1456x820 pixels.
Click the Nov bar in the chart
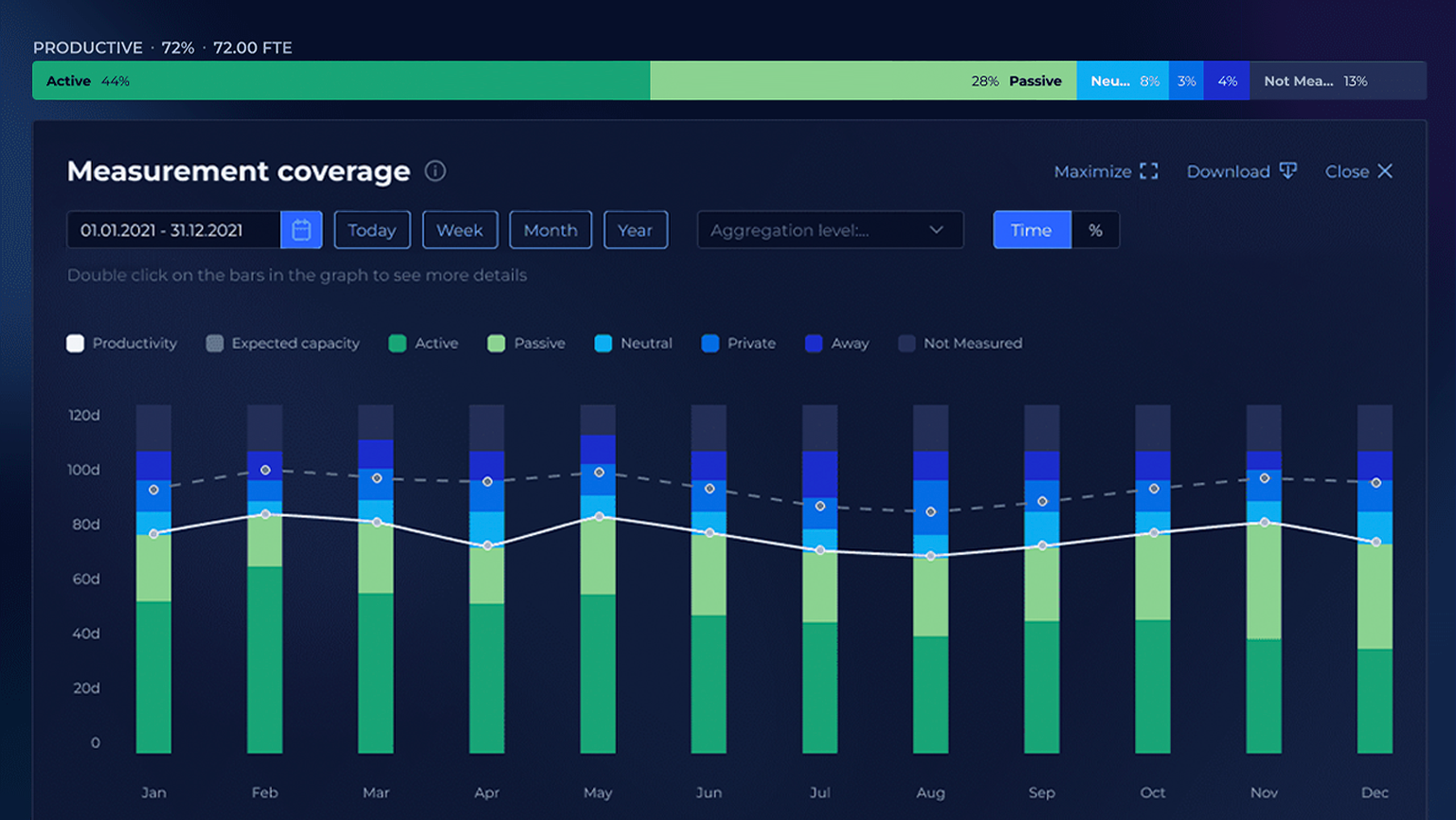pyautogui.click(x=1264, y=579)
